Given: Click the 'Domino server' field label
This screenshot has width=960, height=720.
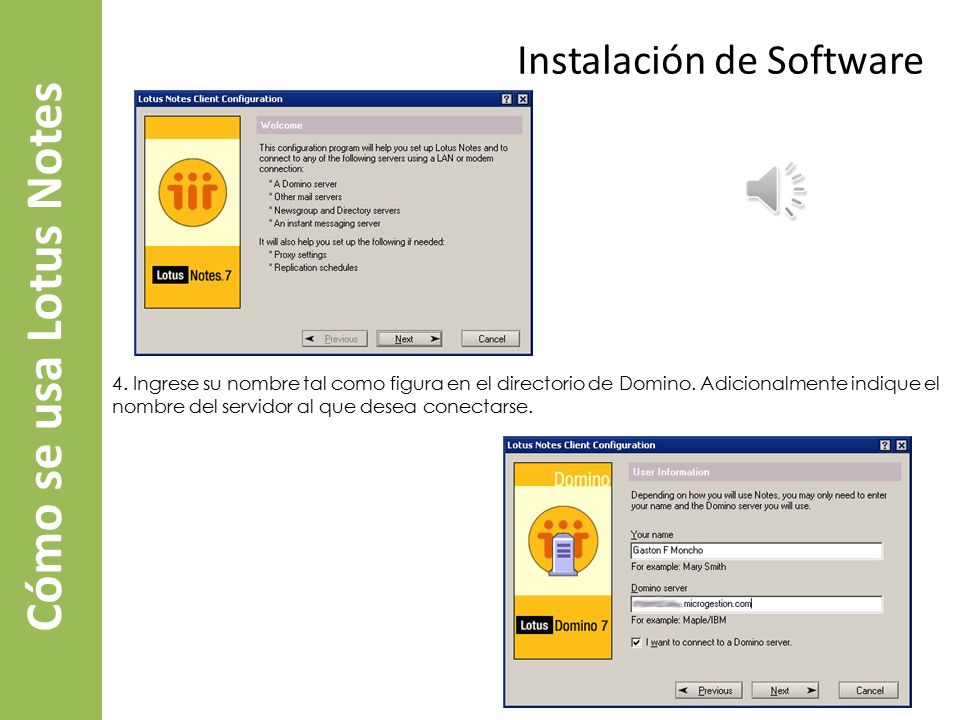Looking at the screenshot, I should [x=659, y=588].
